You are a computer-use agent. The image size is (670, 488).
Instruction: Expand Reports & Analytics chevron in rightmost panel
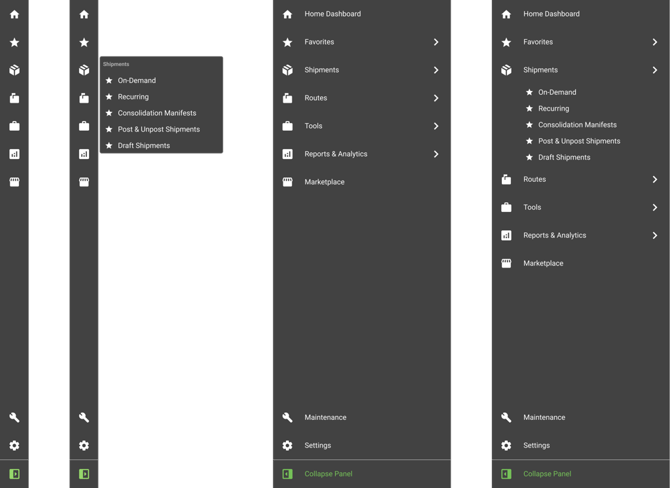click(x=654, y=235)
